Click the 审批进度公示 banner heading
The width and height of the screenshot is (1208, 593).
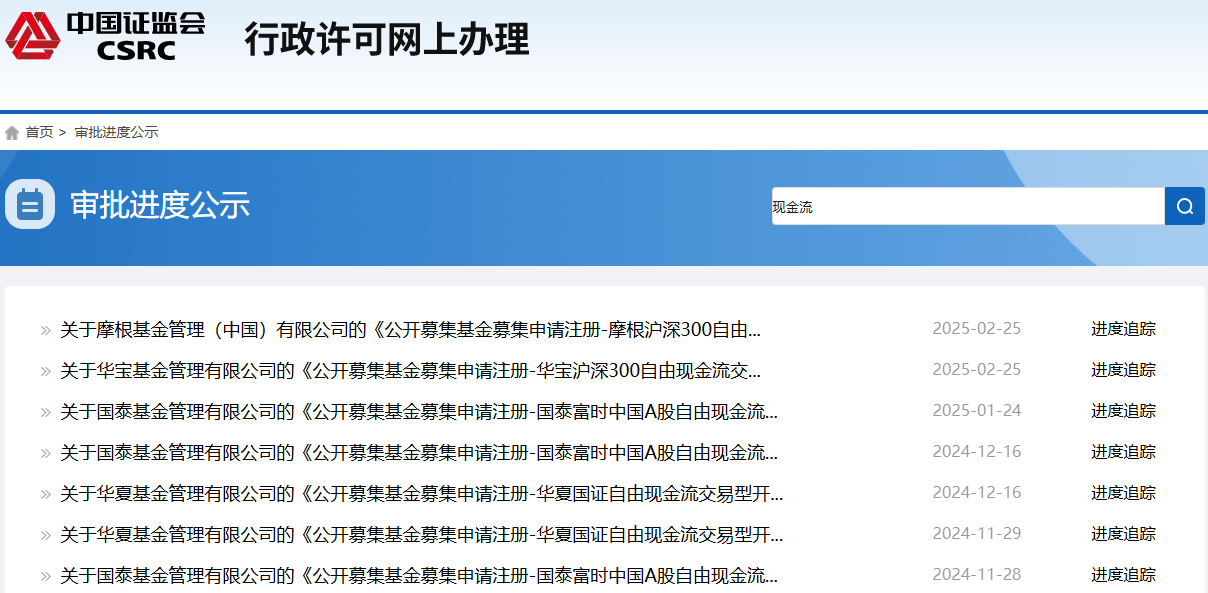click(160, 205)
